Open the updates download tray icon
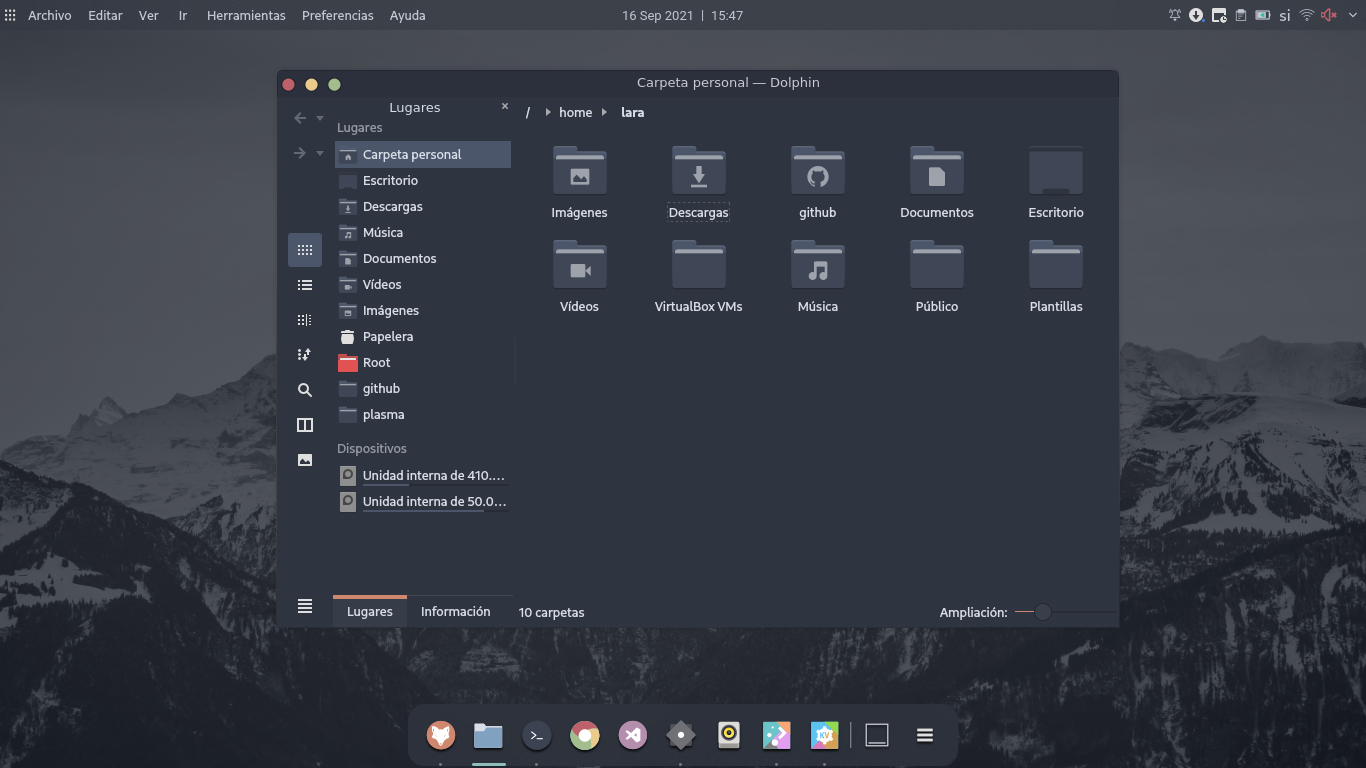This screenshot has height=768, width=1366. 1196,15
